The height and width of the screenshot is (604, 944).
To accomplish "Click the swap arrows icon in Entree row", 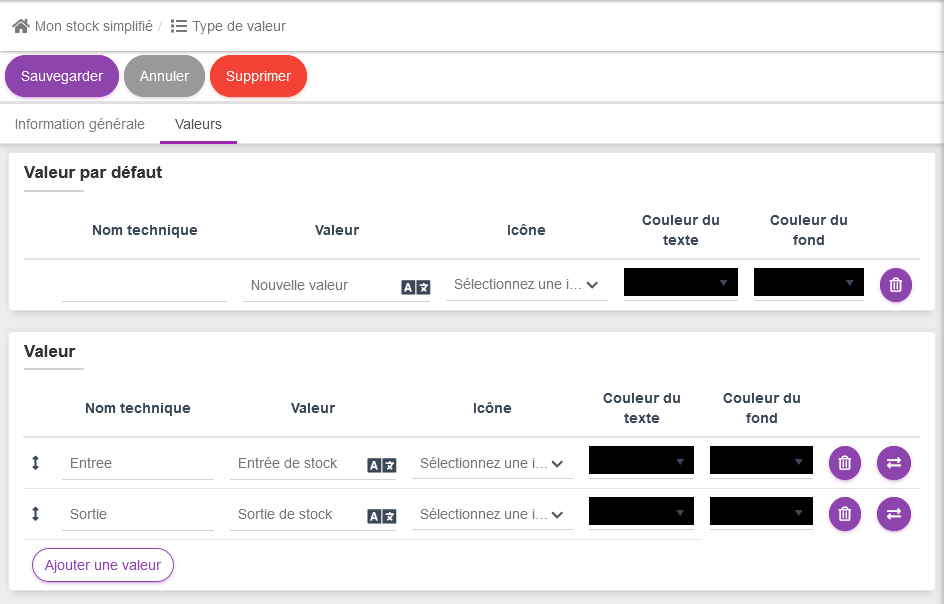I will click(x=893, y=462).
